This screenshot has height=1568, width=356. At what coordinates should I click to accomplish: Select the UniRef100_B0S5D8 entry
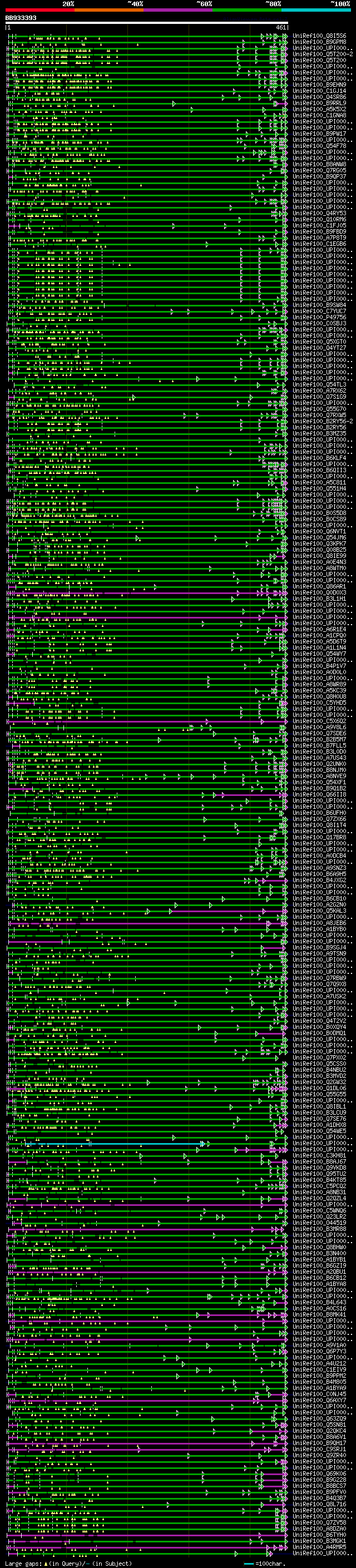(x=319, y=513)
